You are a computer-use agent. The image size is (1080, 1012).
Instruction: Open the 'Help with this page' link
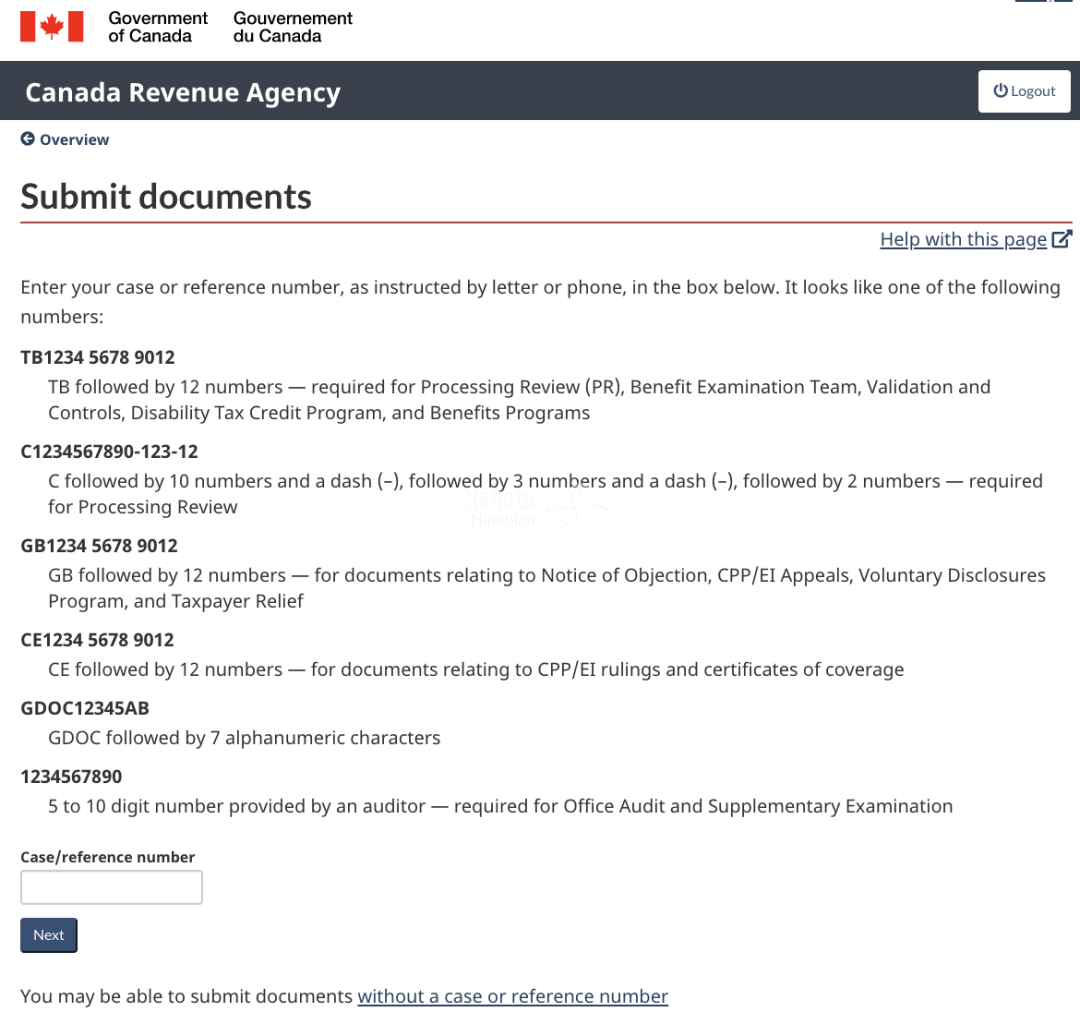[963, 239]
